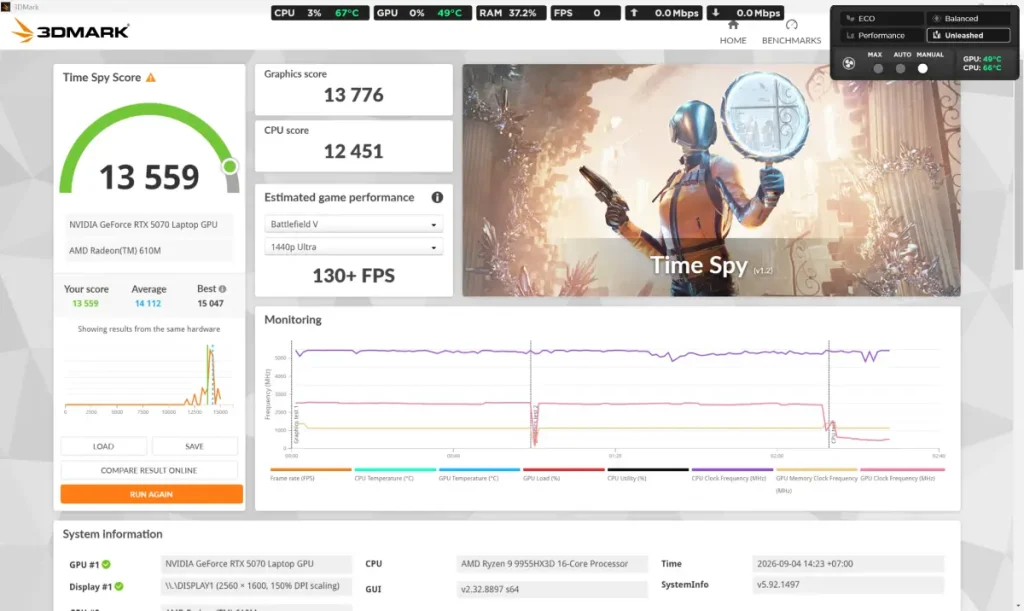Switch to the ECO power mode
1024x611 pixels.
pos(882,18)
